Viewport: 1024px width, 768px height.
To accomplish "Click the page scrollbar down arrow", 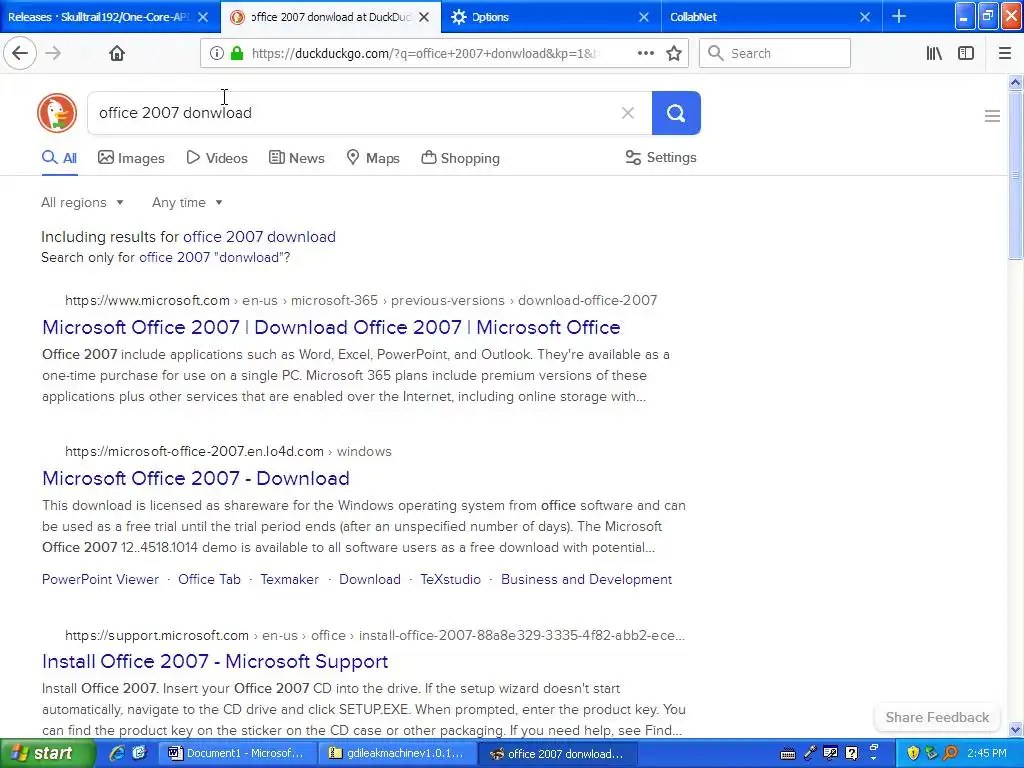I will coord(1016,730).
